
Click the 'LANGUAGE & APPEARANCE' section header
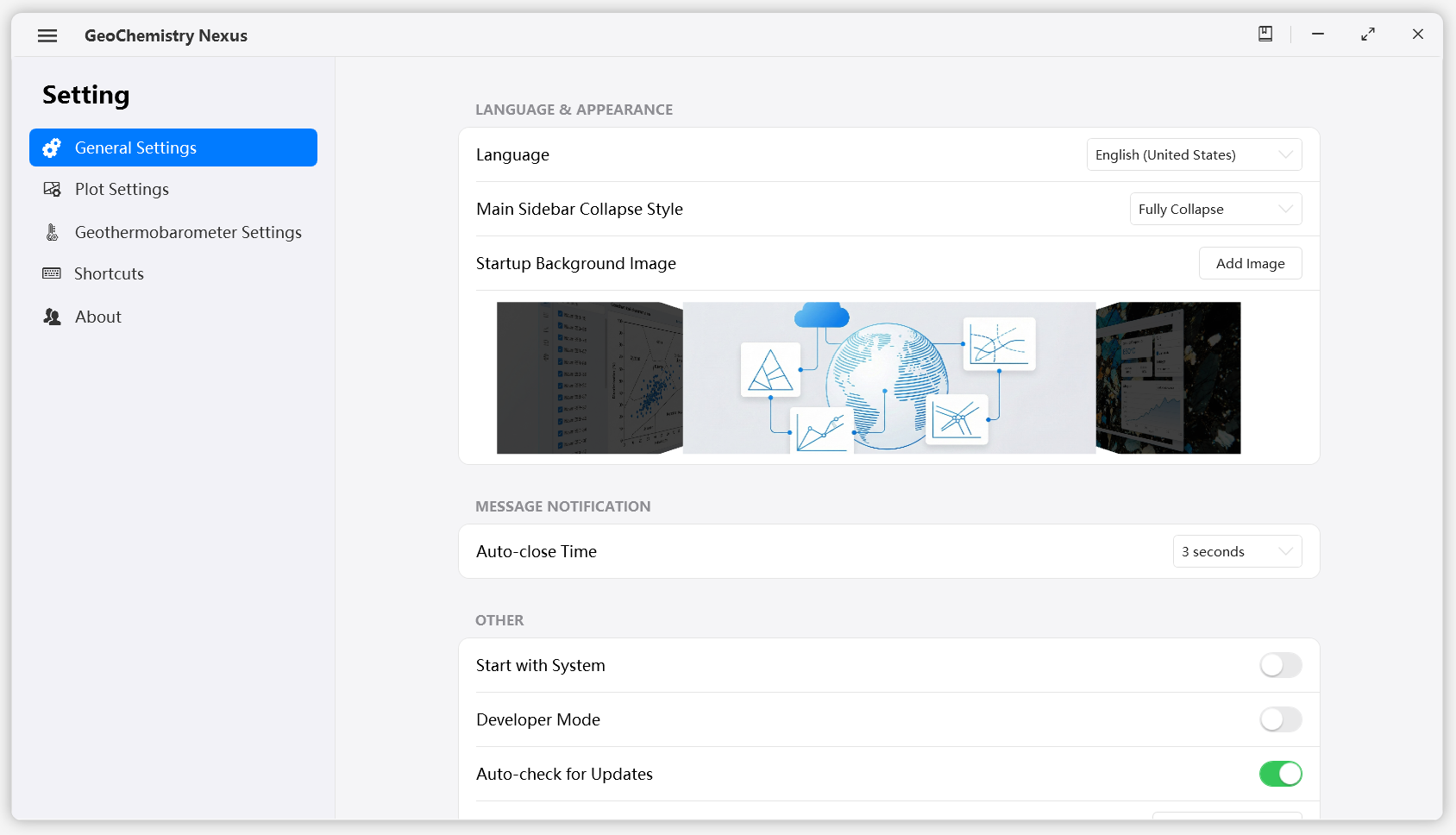pos(574,110)
